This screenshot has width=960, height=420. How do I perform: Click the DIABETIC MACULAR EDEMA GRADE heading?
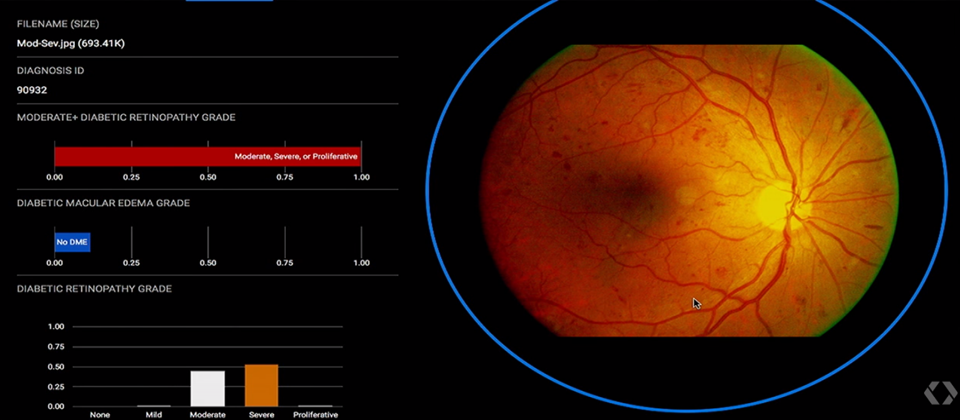pyautogui.click(x=103, y=203)
